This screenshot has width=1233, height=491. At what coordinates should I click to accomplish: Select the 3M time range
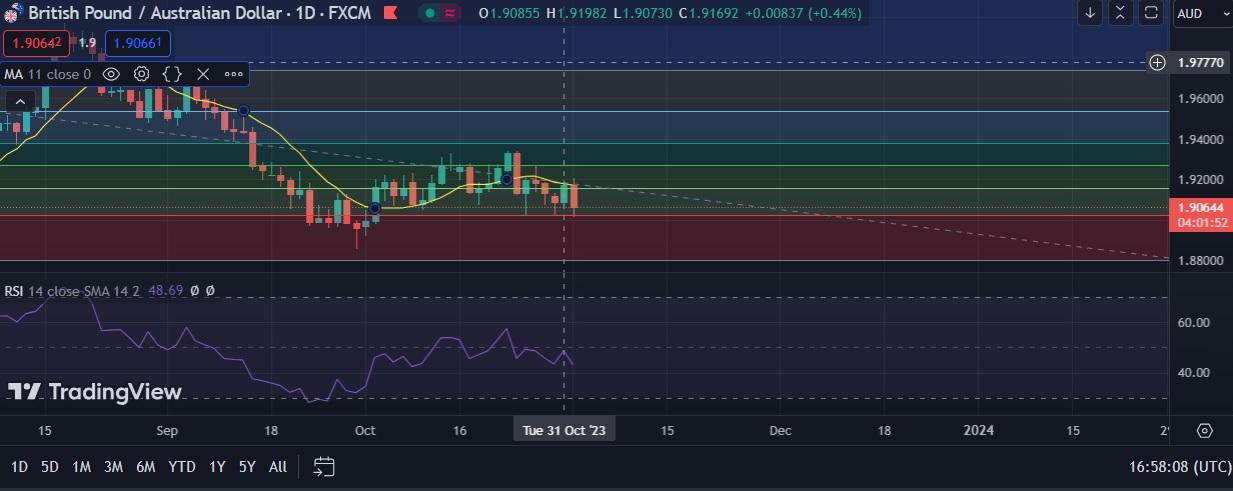pyautogui.click(x=113, y=467)
